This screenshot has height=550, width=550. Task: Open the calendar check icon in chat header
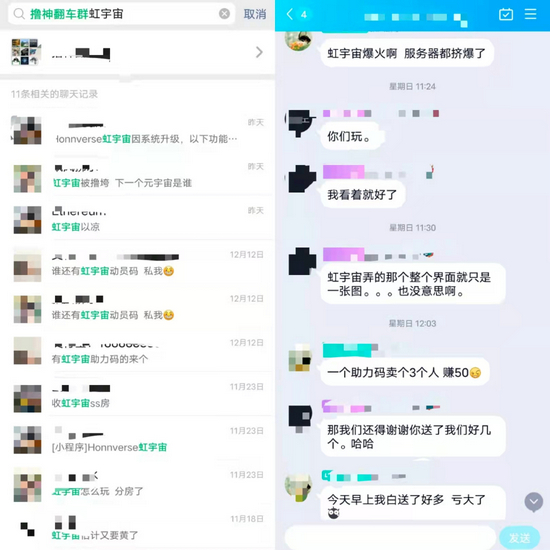click(506, 14)
